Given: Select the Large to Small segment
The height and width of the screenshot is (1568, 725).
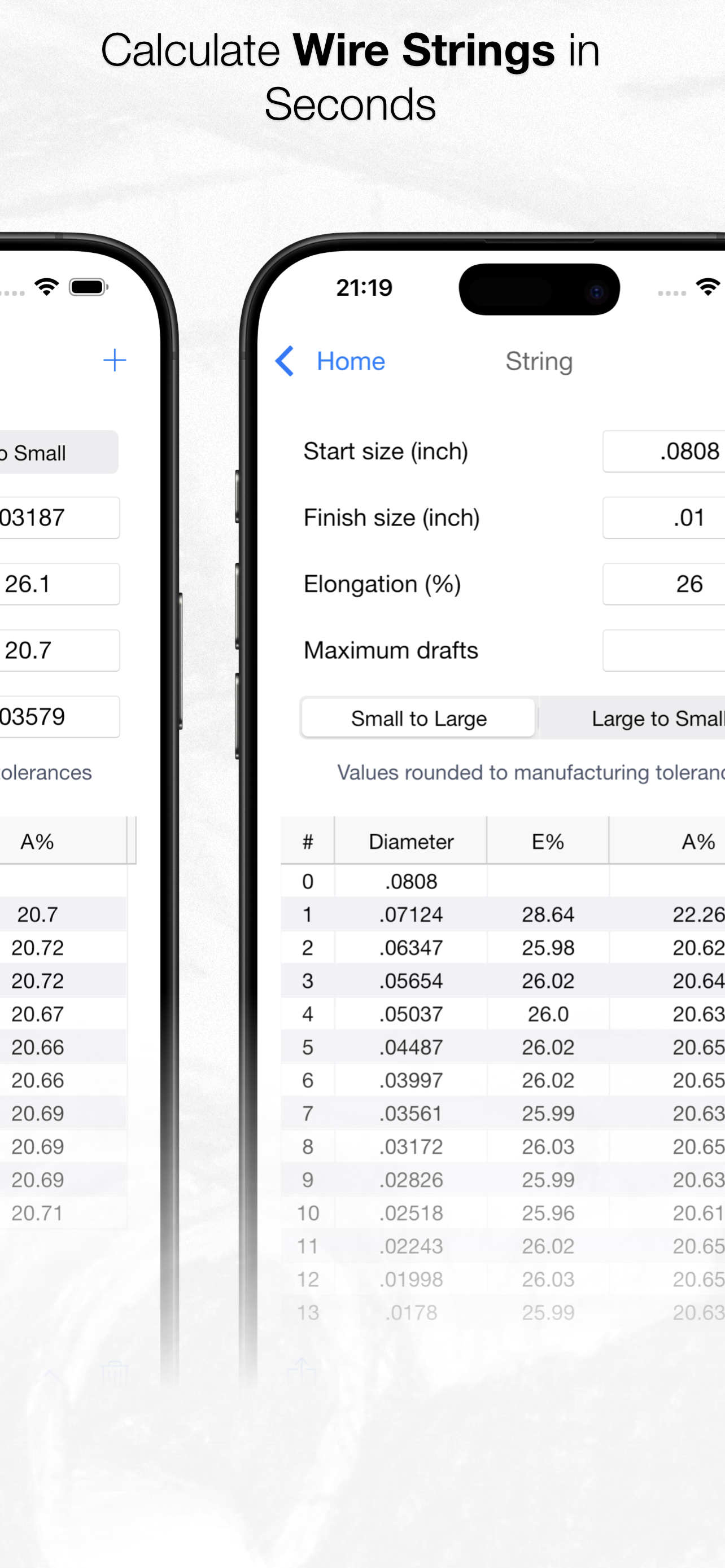Looking at the screenshot, I should (632, 719).
